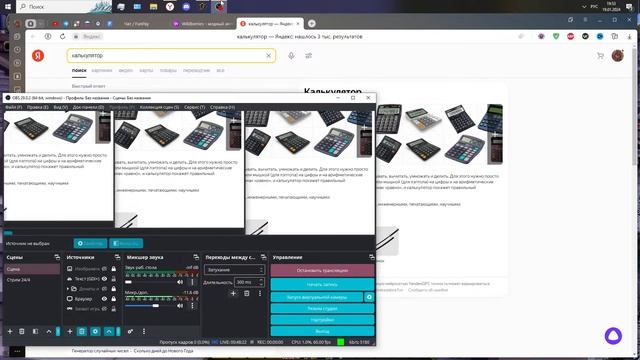Open Yandex search settings sliders icon
The width and height of the screenshot is (640, 360).
(309, 56)
